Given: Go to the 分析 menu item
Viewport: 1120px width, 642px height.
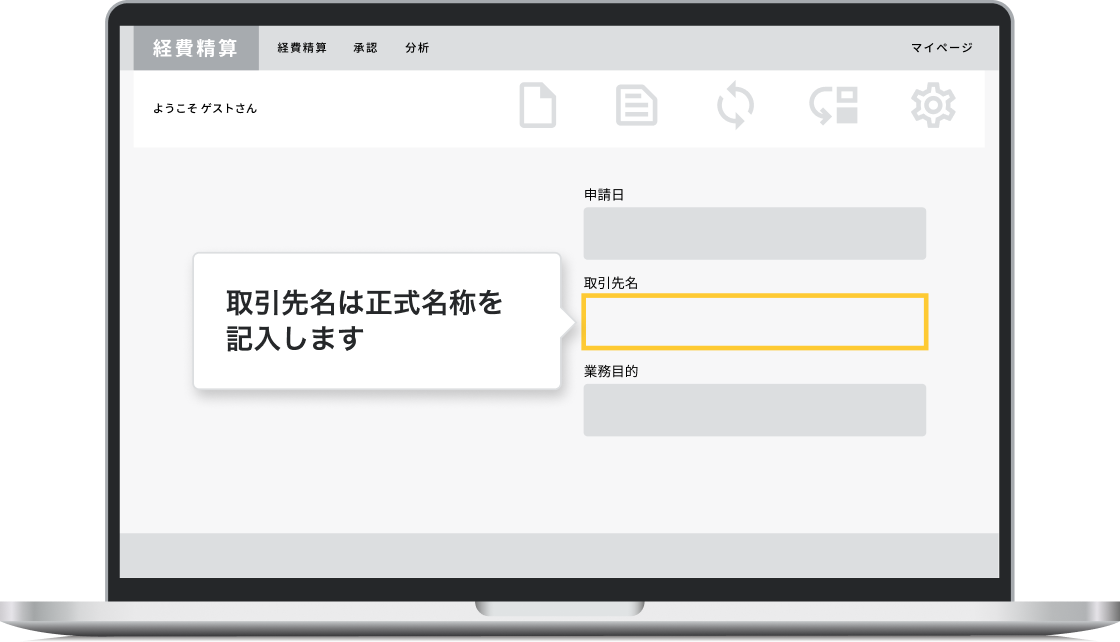Looking at the screenshot, I should click(417, 48).
